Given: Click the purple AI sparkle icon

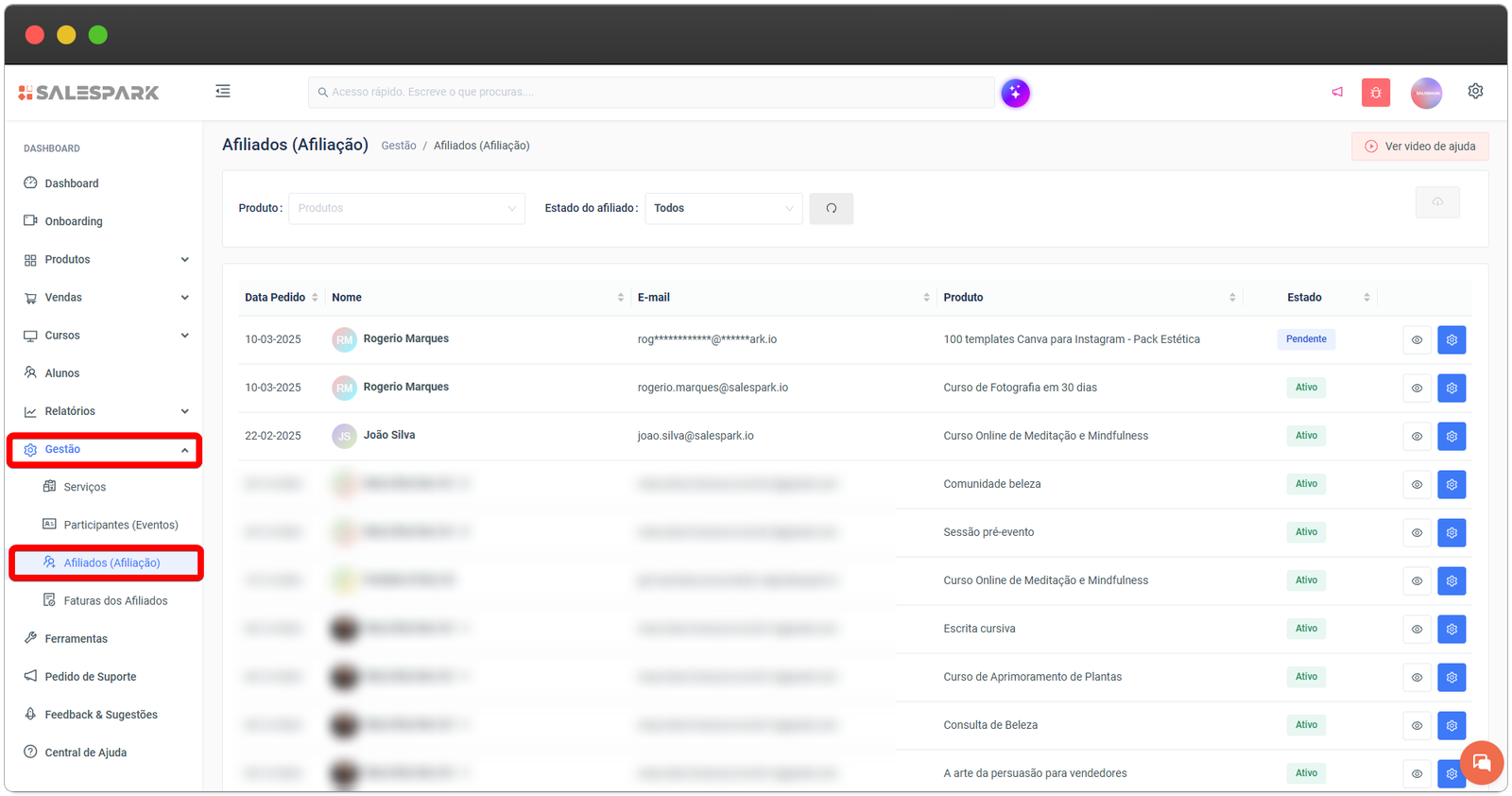Looking at the screenshot, I should pos(1015,93).
